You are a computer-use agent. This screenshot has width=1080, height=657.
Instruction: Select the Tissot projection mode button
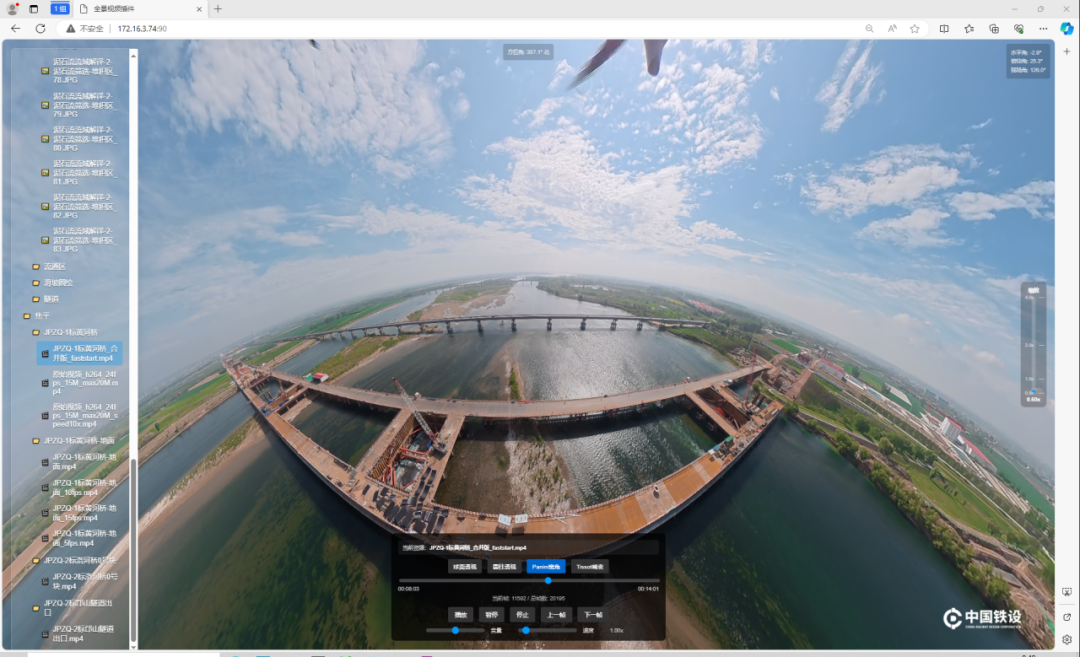[x=589, y=566]
